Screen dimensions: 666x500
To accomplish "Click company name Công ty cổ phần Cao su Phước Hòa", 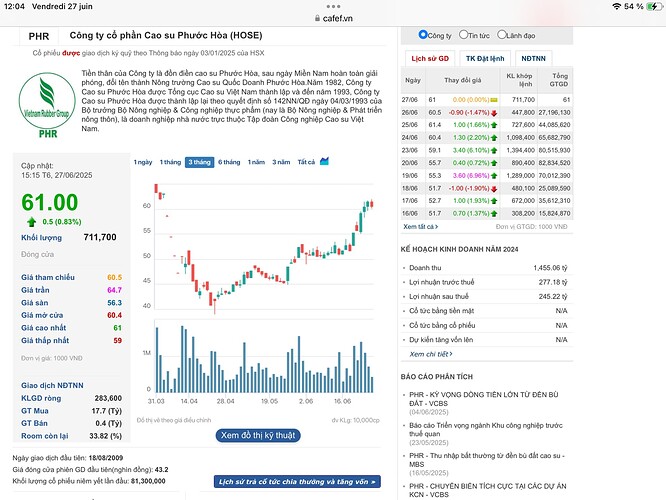I will click(x=166, y=36).
